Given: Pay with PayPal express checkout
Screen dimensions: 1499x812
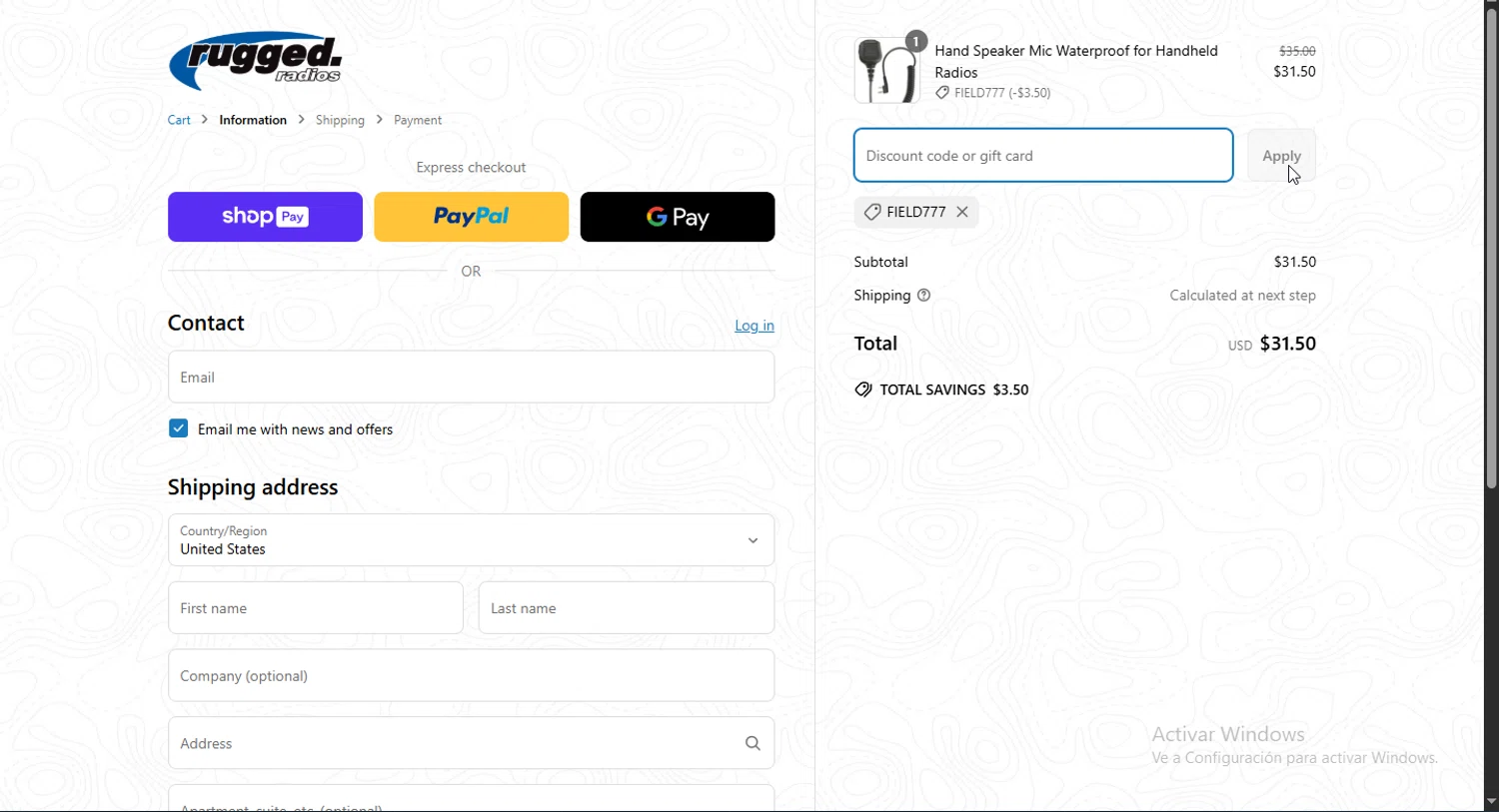Looking at the screenshot, I should (472, 217).
